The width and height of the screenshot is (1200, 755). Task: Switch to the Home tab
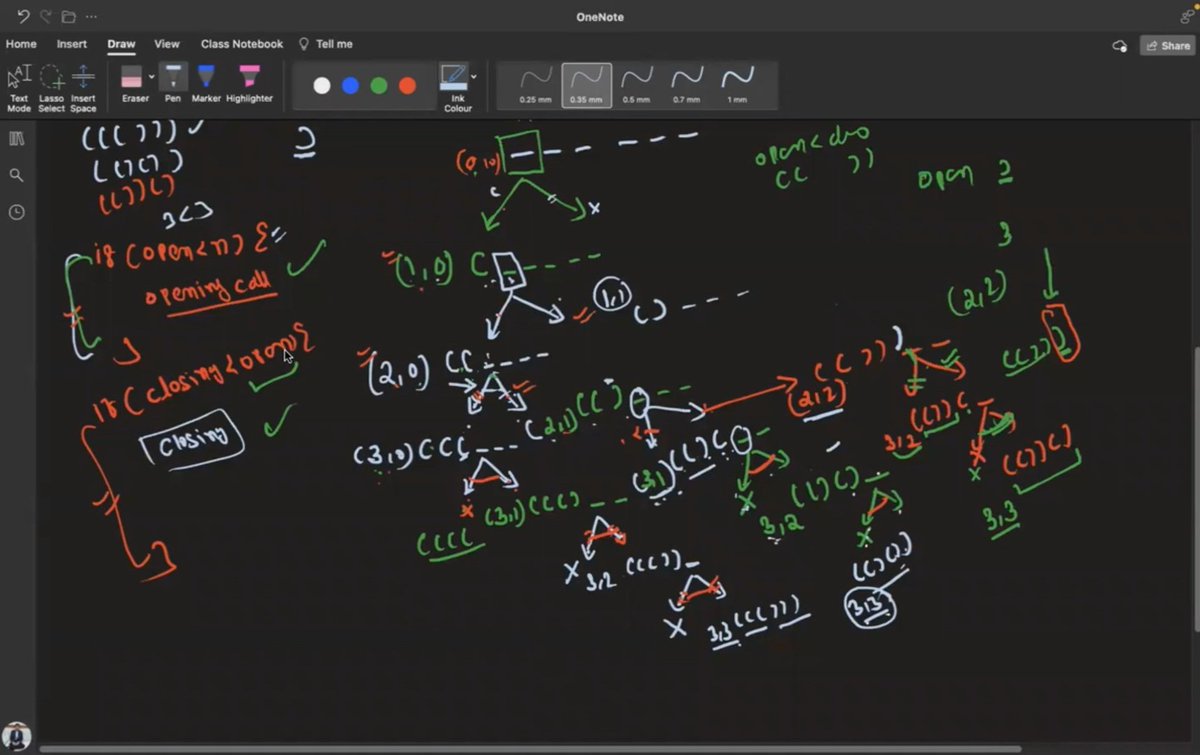tap(21, 44)
